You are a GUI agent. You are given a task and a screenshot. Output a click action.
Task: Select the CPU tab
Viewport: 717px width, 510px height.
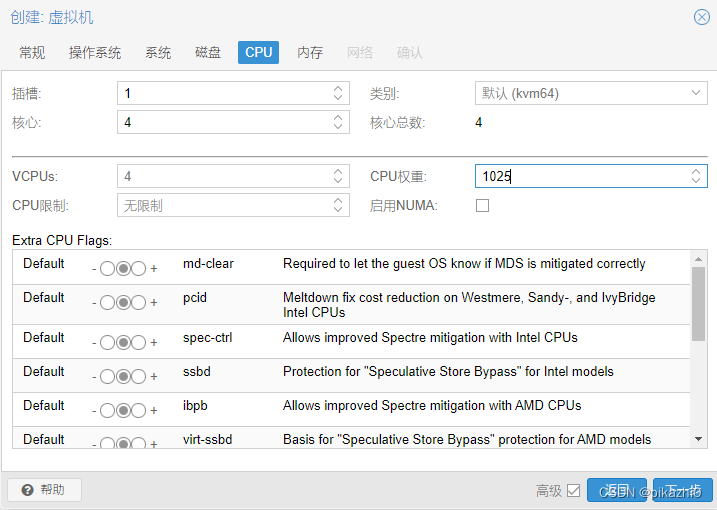(x=258, y=53)
